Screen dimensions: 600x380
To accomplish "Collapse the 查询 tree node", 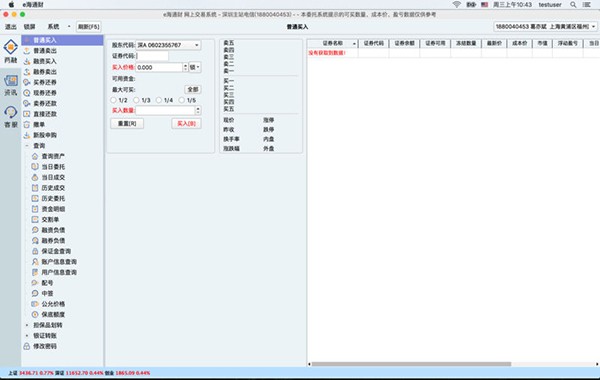I will (27, 146).
